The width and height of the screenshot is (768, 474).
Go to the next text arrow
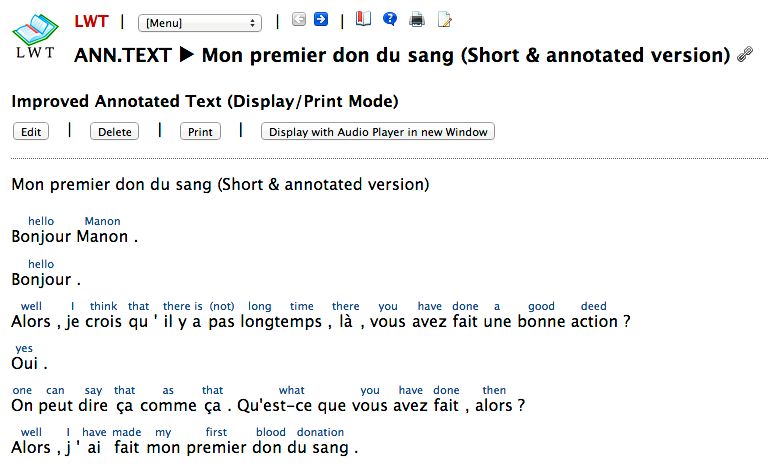pos(321,19)
